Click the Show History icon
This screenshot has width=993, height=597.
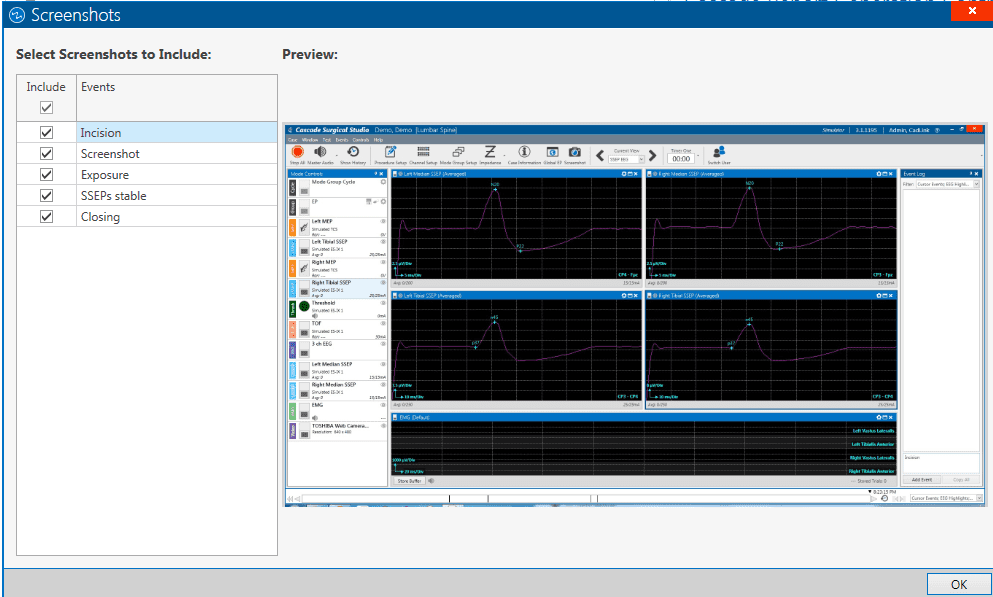point(352,152)
